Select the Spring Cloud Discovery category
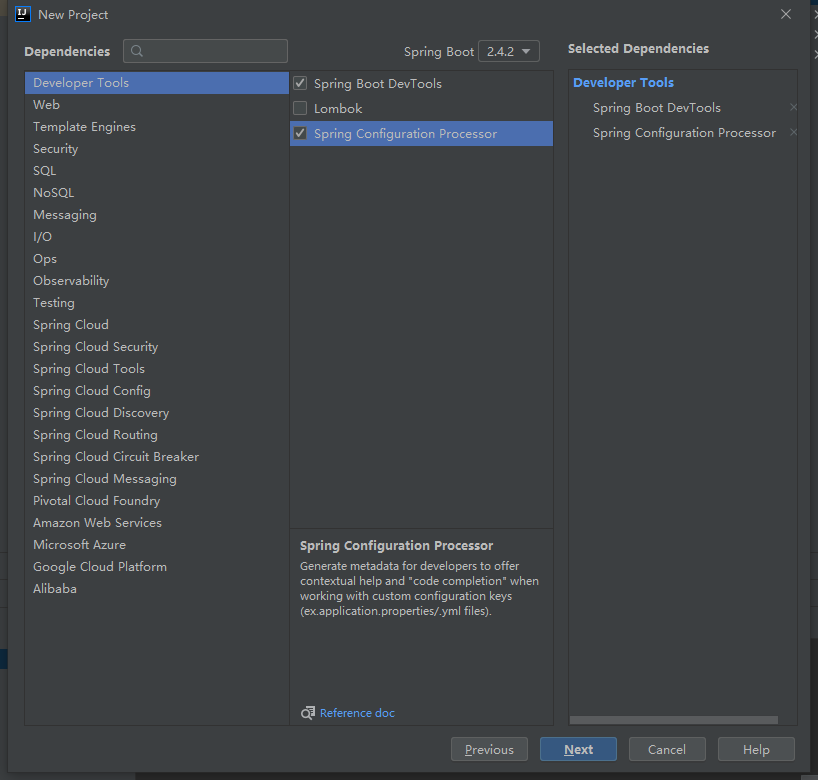This screenshot has height=780, width=818. point(157,413)
